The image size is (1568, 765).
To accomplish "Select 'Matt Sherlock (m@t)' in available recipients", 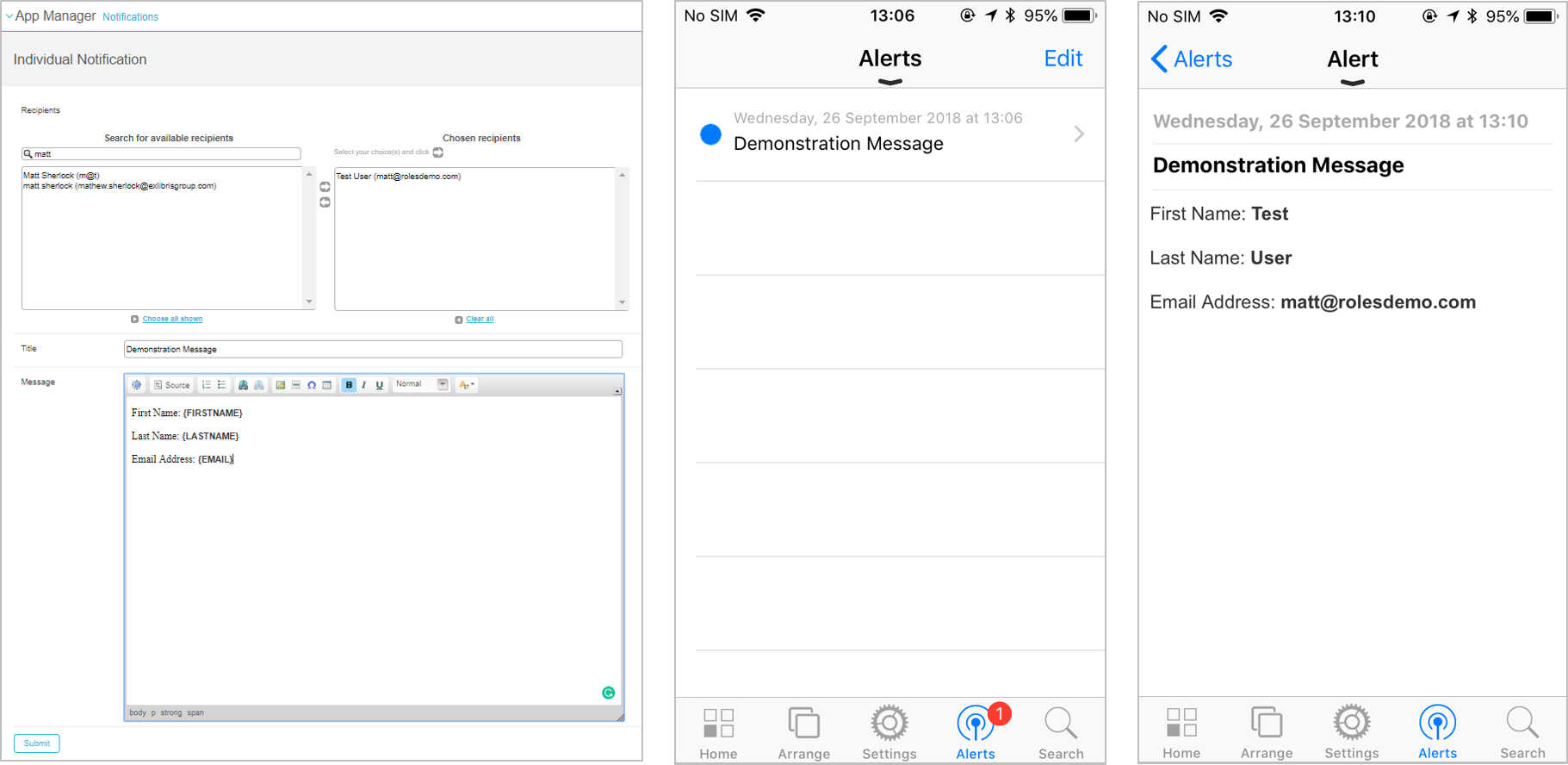I will [61, 175].
